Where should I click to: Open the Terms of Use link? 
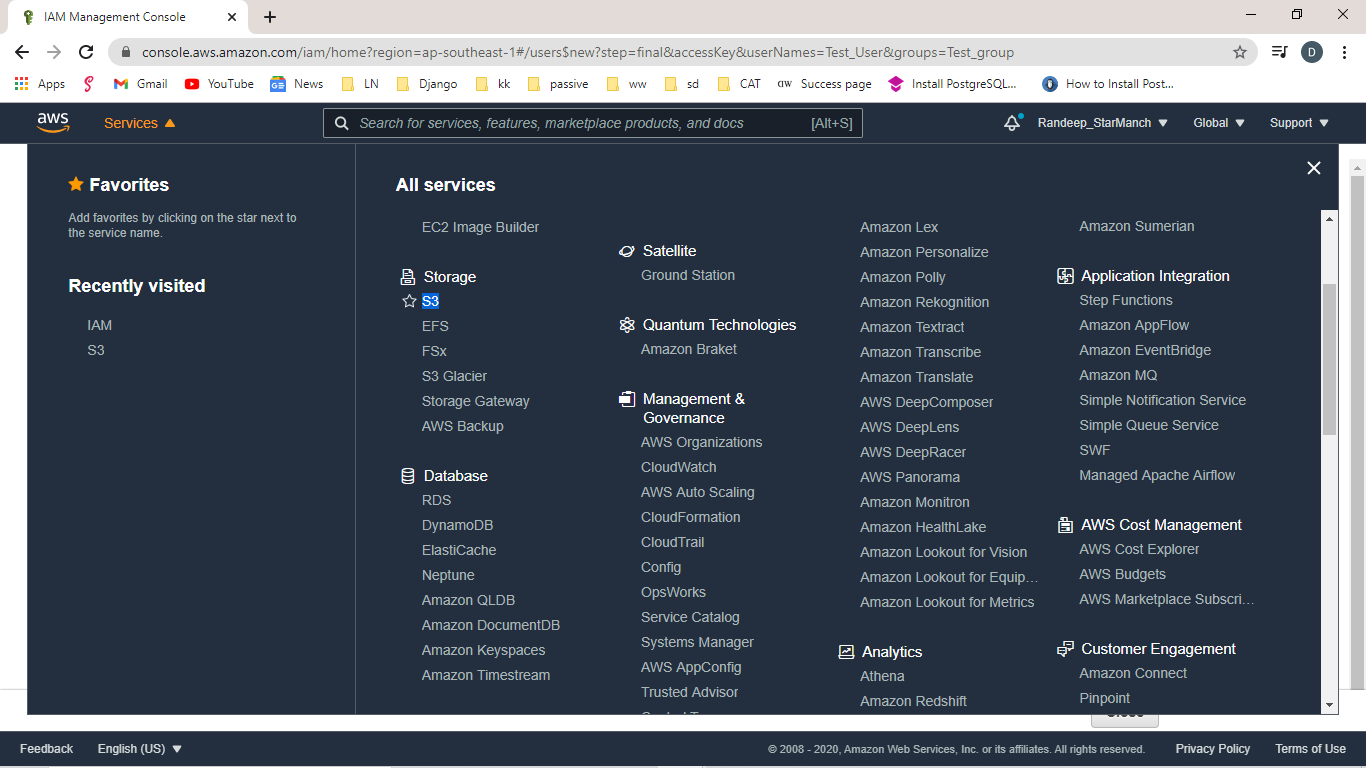click(x=1310, y=749)
